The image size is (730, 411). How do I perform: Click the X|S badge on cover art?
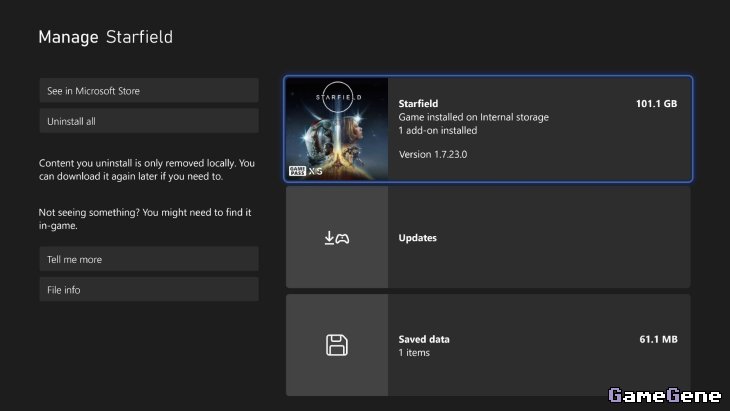click(316, 171)
